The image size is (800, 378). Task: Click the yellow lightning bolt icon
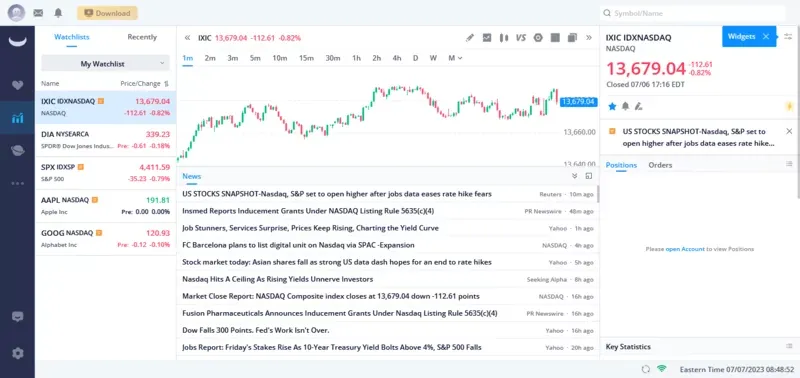[789, 107]
